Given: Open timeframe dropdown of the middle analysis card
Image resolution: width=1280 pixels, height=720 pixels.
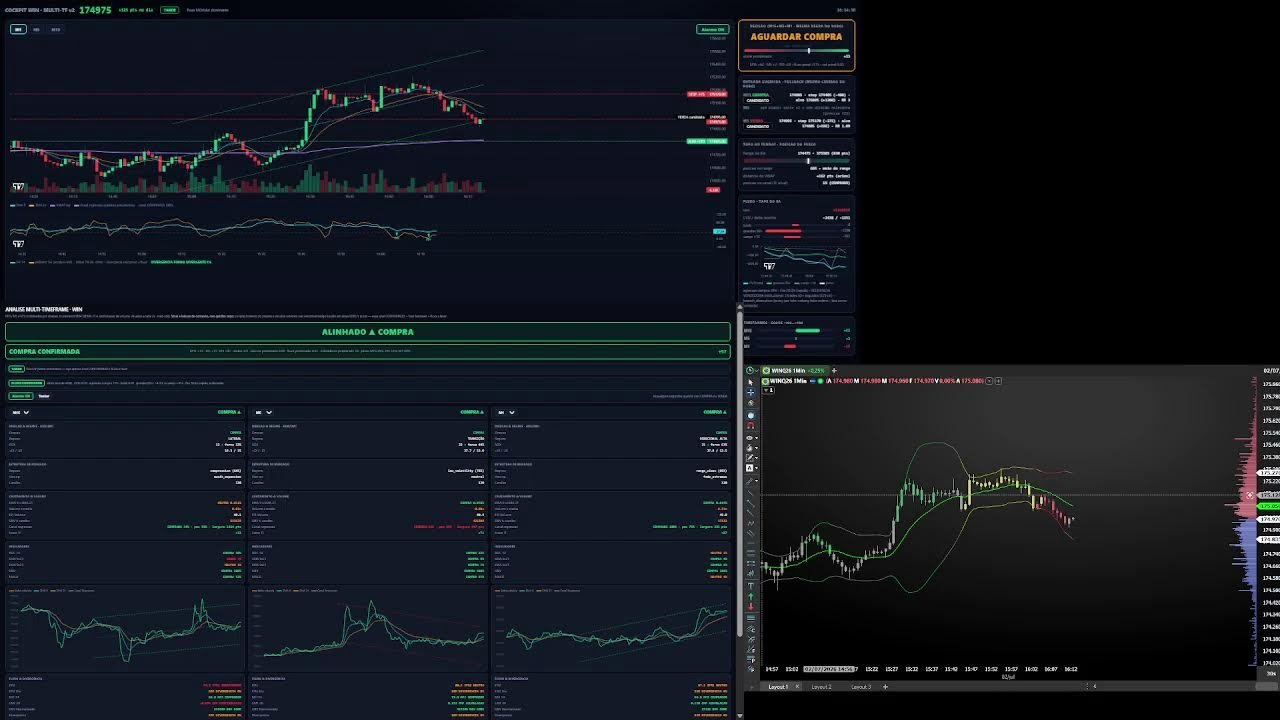Looking at the screenshot, I should click(x=263, y=412).
